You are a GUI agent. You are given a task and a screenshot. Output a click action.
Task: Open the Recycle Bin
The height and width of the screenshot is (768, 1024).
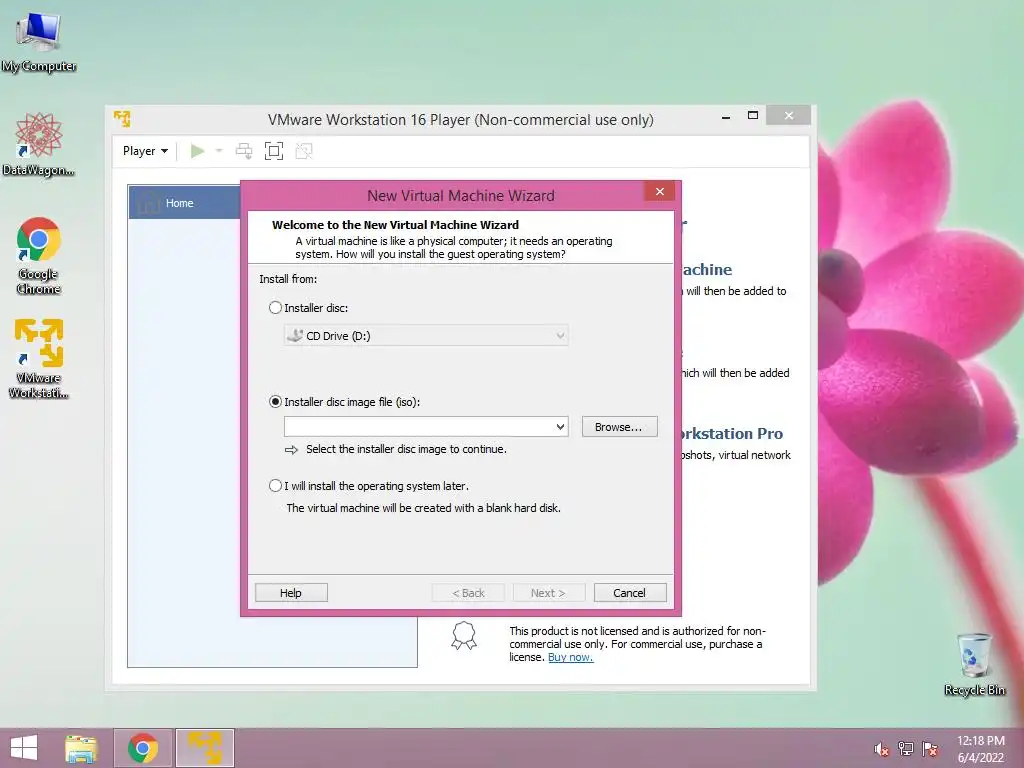[x=974, y=664]
